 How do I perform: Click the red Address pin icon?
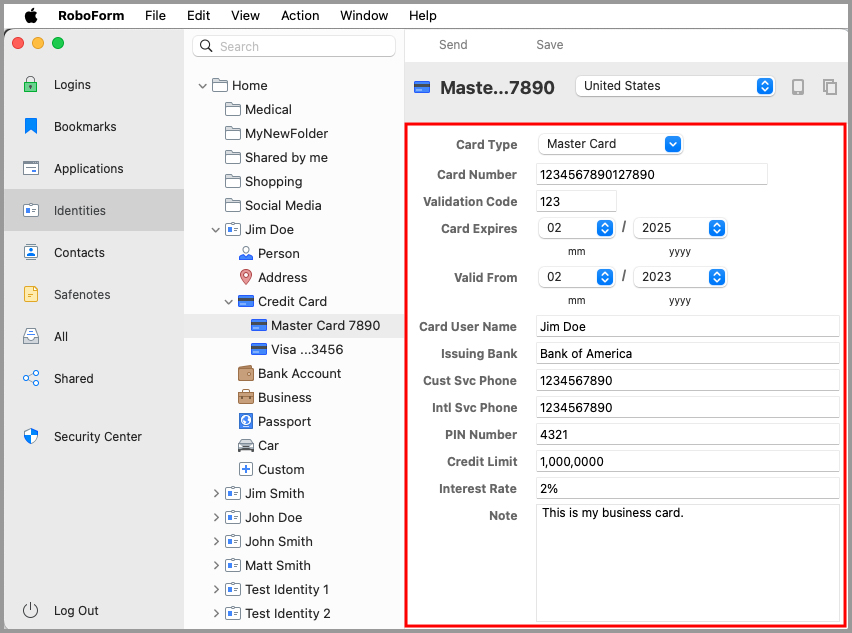246,277
